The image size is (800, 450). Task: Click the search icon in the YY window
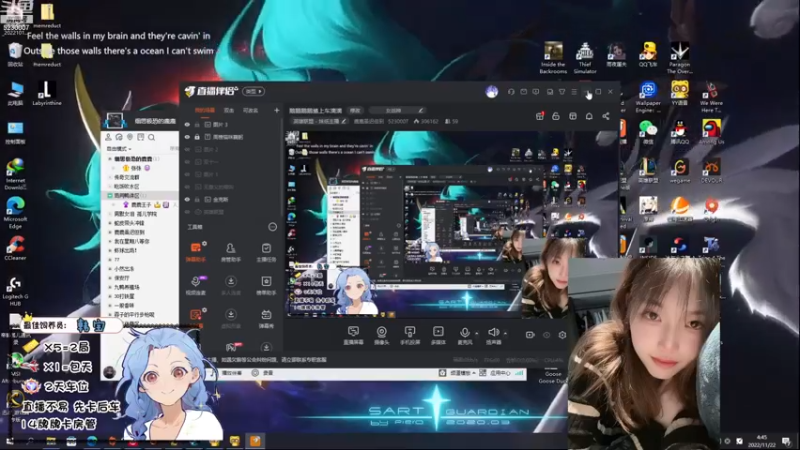(x=152, y=137)
